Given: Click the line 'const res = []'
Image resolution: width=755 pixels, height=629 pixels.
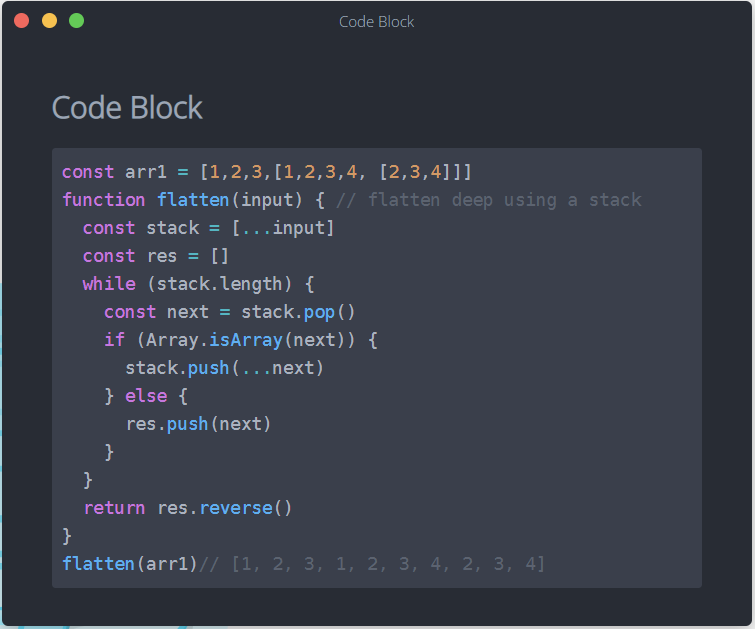Looking at the screenshot, I should tap(156, 256).
